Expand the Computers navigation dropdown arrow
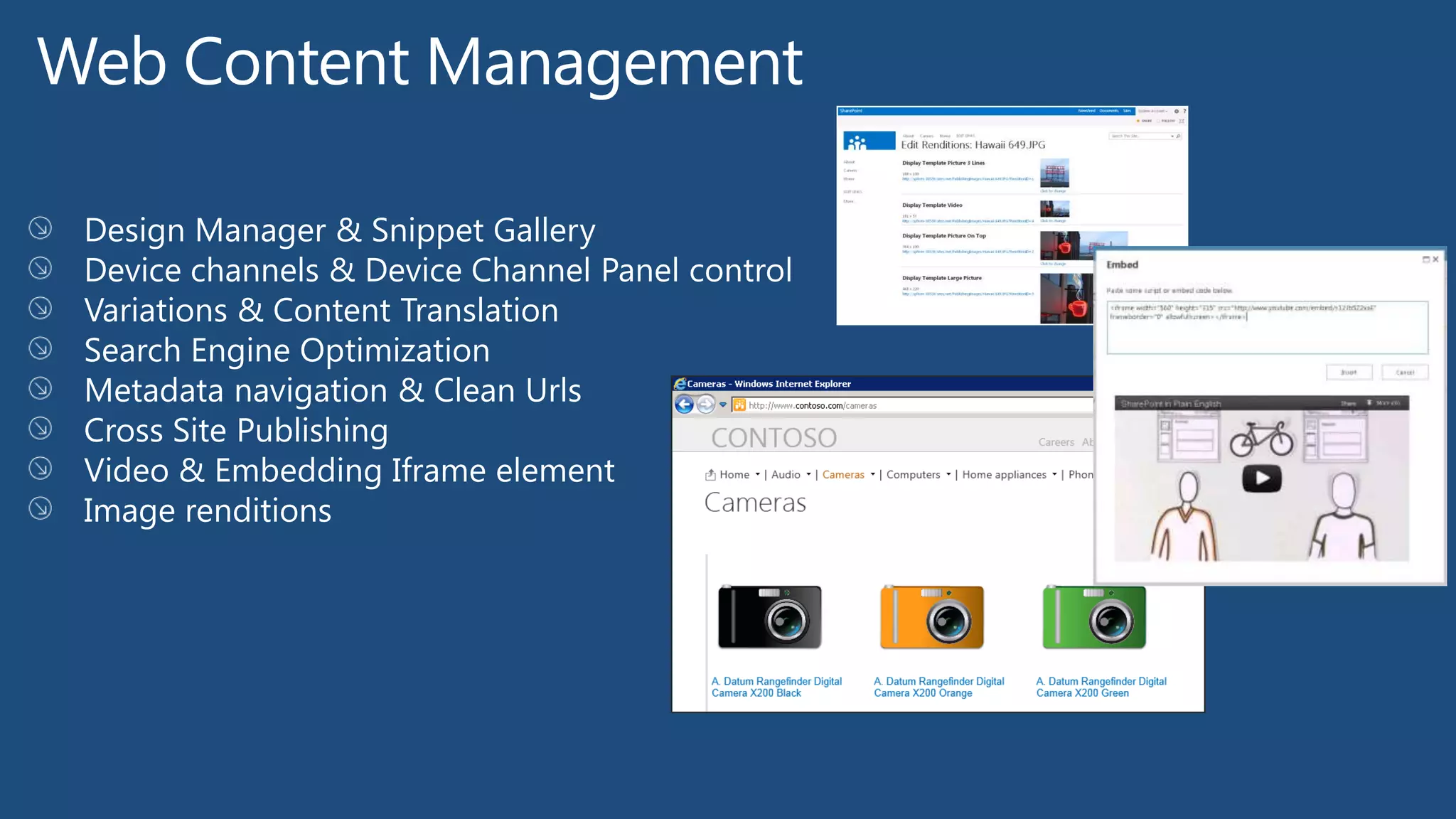 point(948,474)
